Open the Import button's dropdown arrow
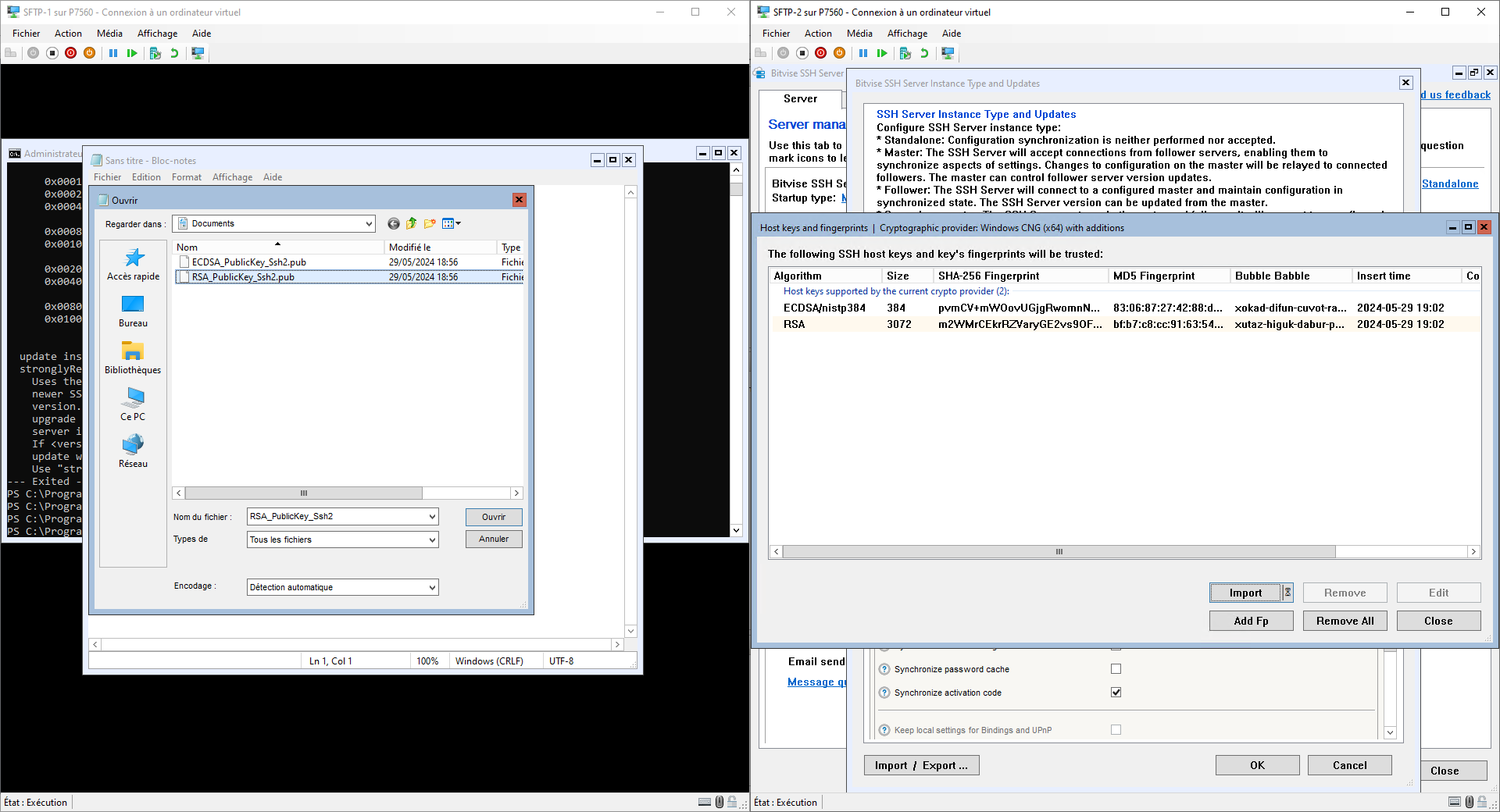This screenshot has height=812, width=1500. 1287,593
